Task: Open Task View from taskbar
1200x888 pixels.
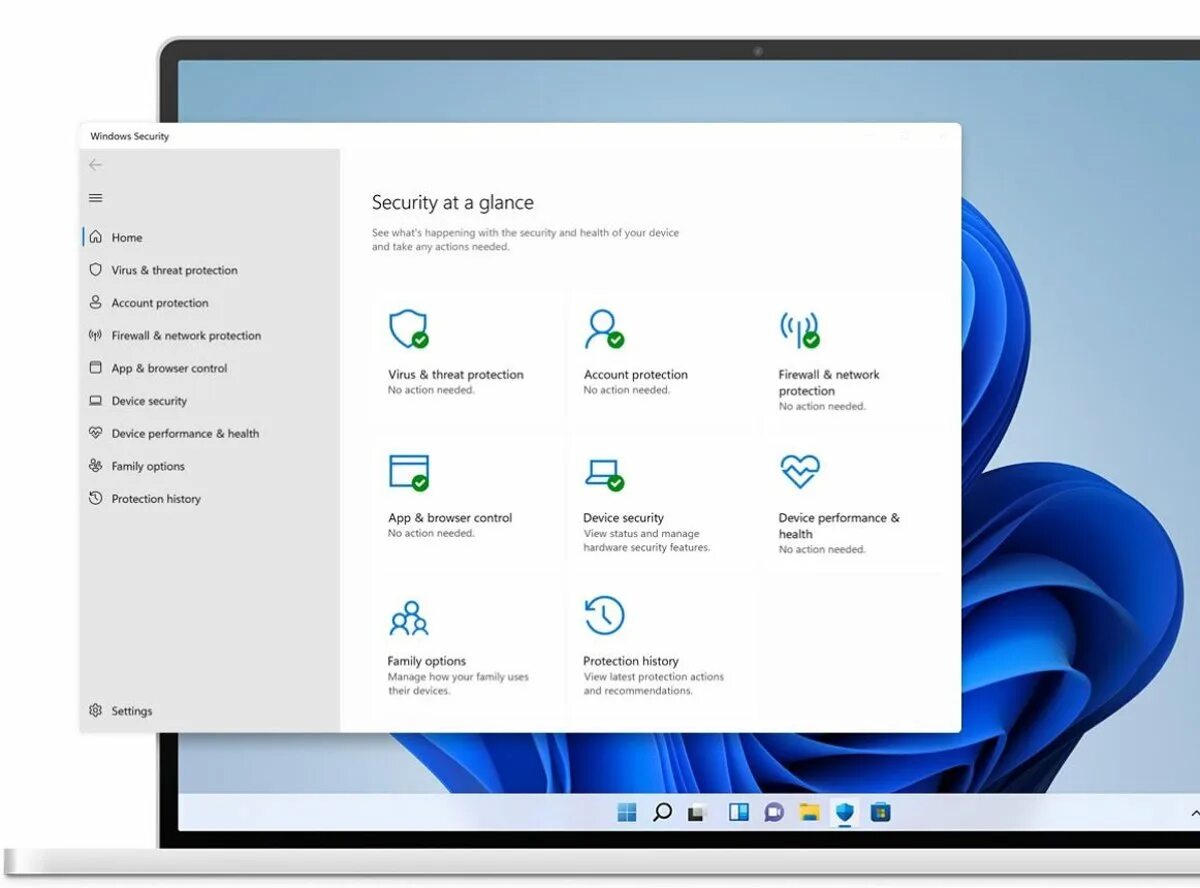Action: pos(698,812)
